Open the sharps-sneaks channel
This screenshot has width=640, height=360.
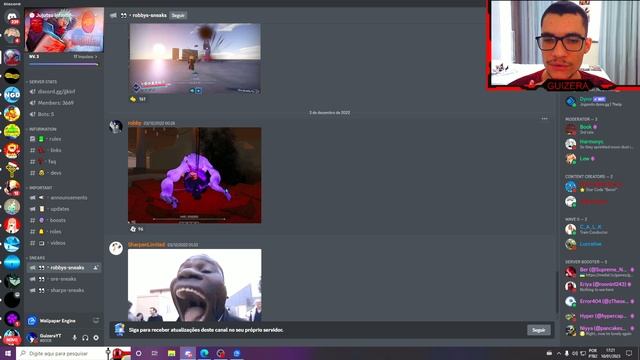click(64, 291)
